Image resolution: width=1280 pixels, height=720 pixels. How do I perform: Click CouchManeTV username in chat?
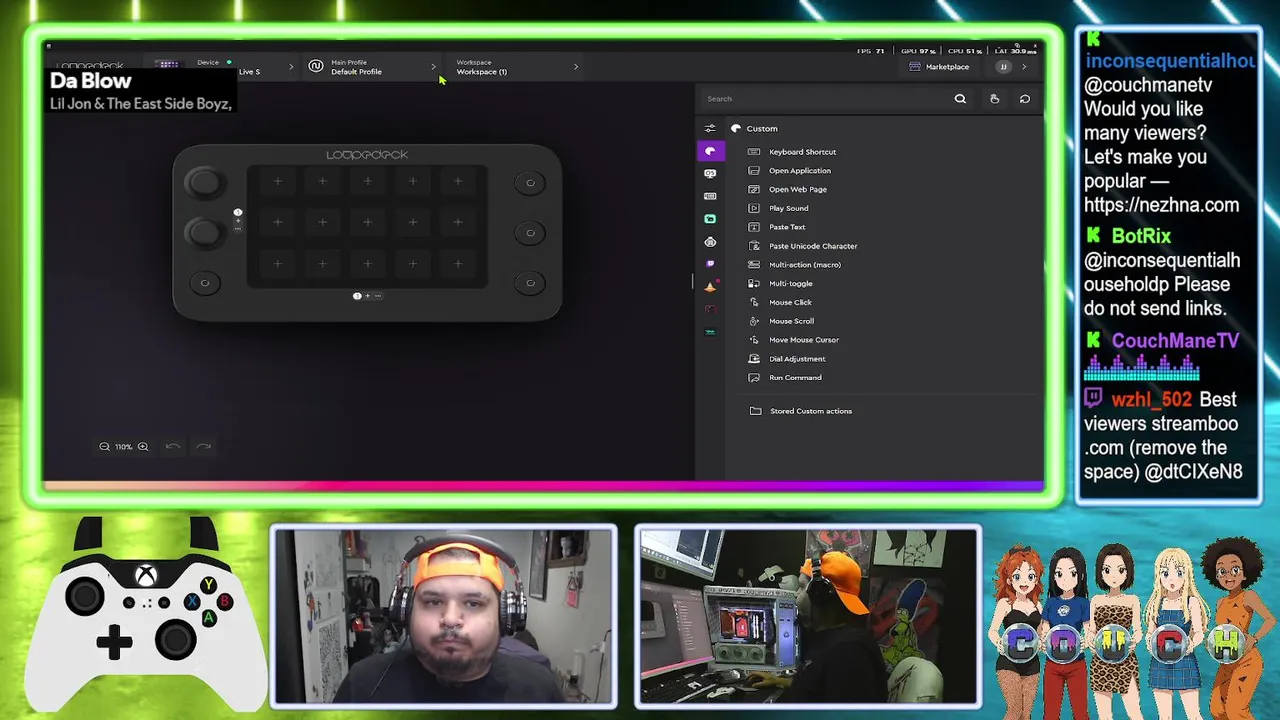tap(1175, 341)
